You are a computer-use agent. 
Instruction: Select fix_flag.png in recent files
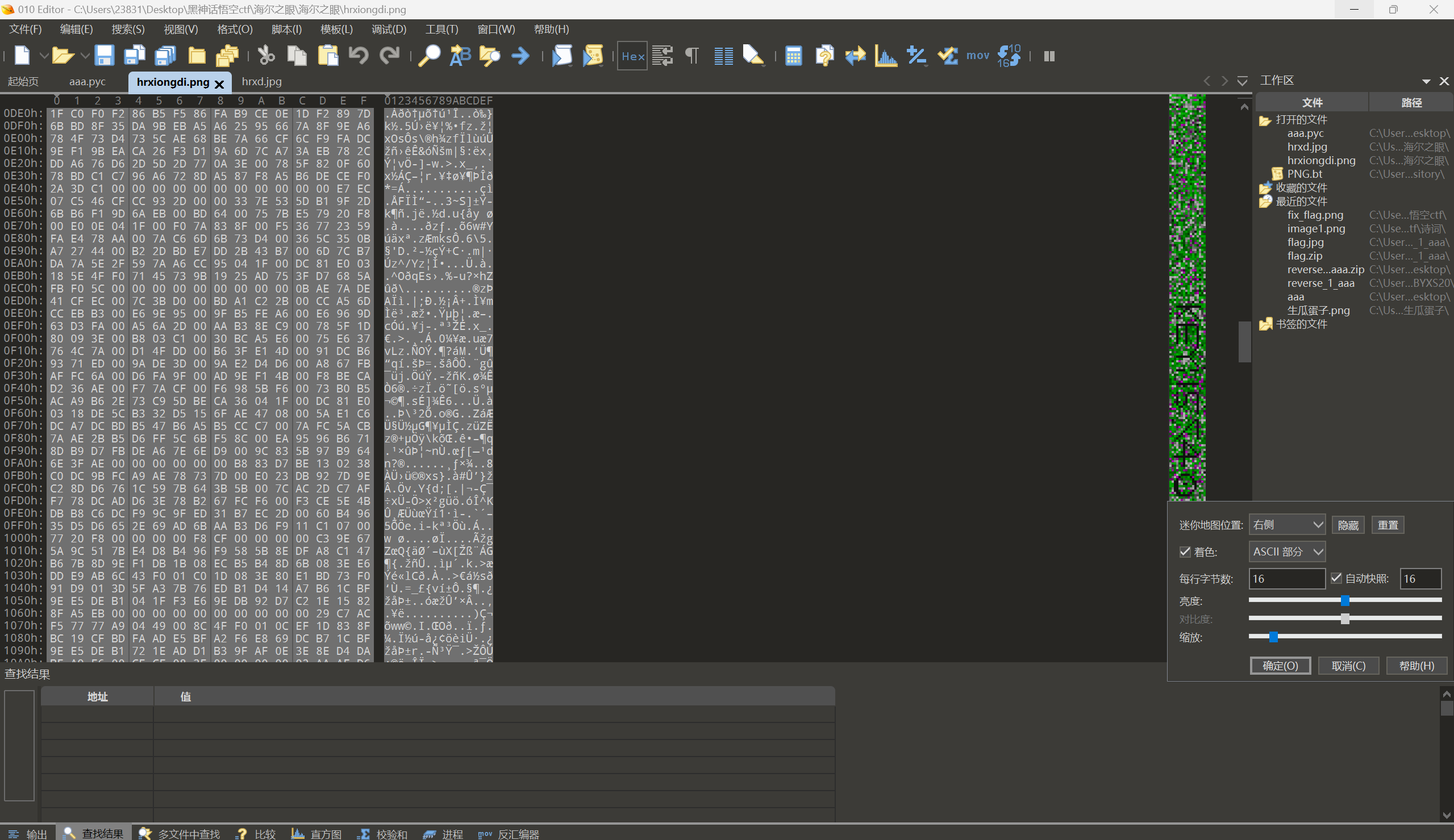(x=1315, y=215)
